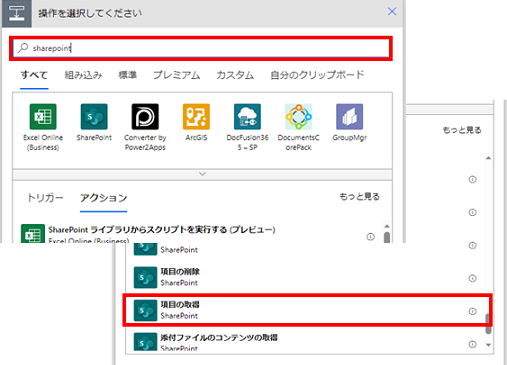Close the operation selection dialog

(x=392, y=12)
